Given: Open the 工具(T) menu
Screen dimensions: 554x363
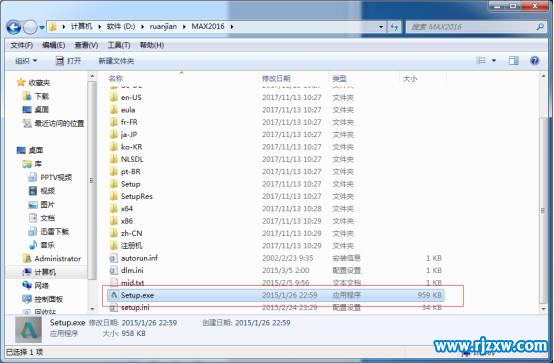Looking at the screenshot, I should point(119,45).
